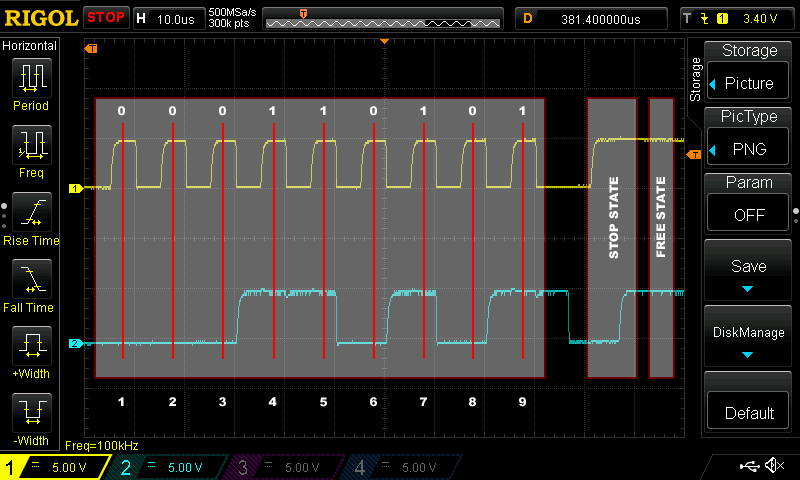
Task: Select the Fall Time measurement icon
Action: pos(32,279)
